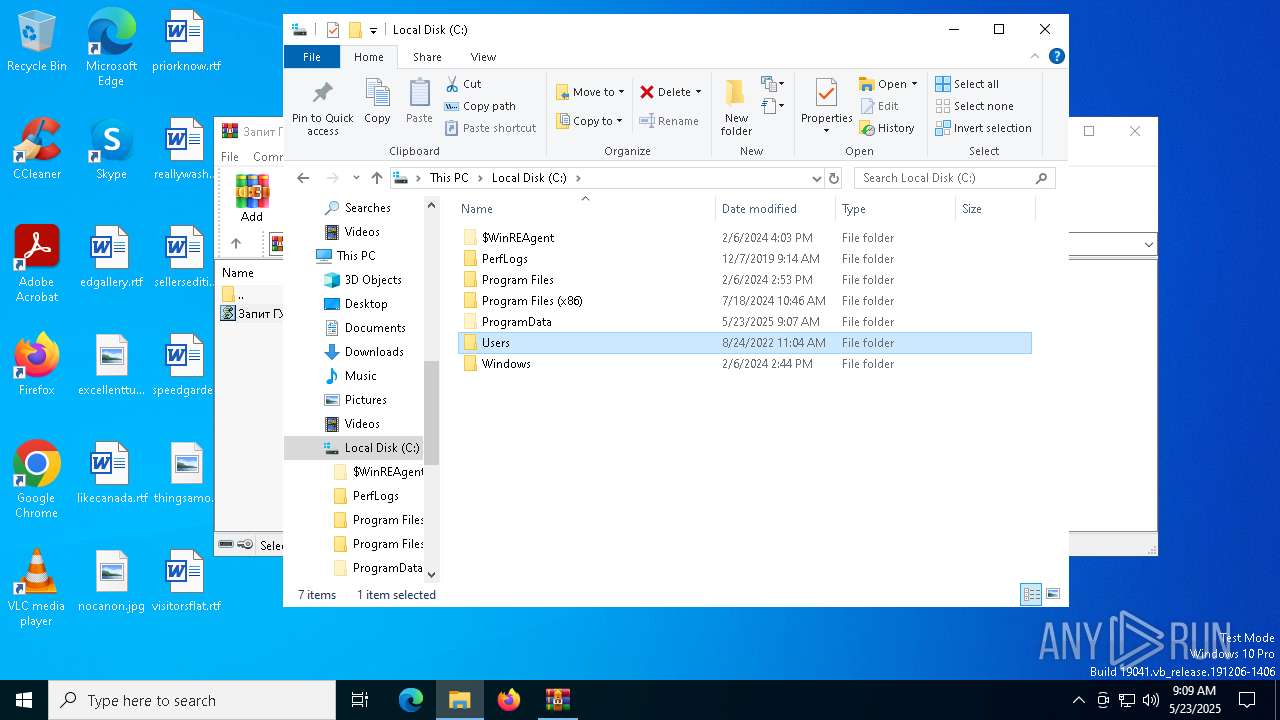
Task: Click Select all in ribbon
Action: pos(967,84)
